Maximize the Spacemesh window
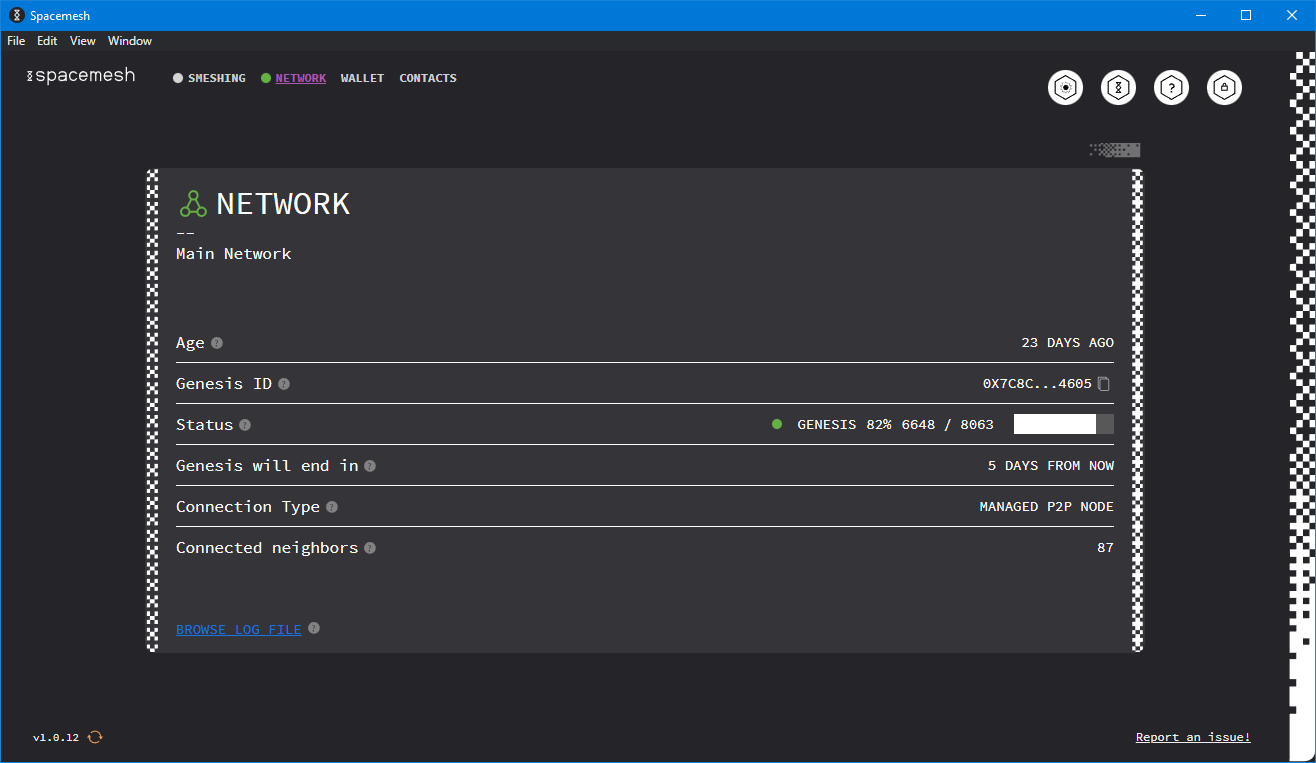 [1246, 15]
